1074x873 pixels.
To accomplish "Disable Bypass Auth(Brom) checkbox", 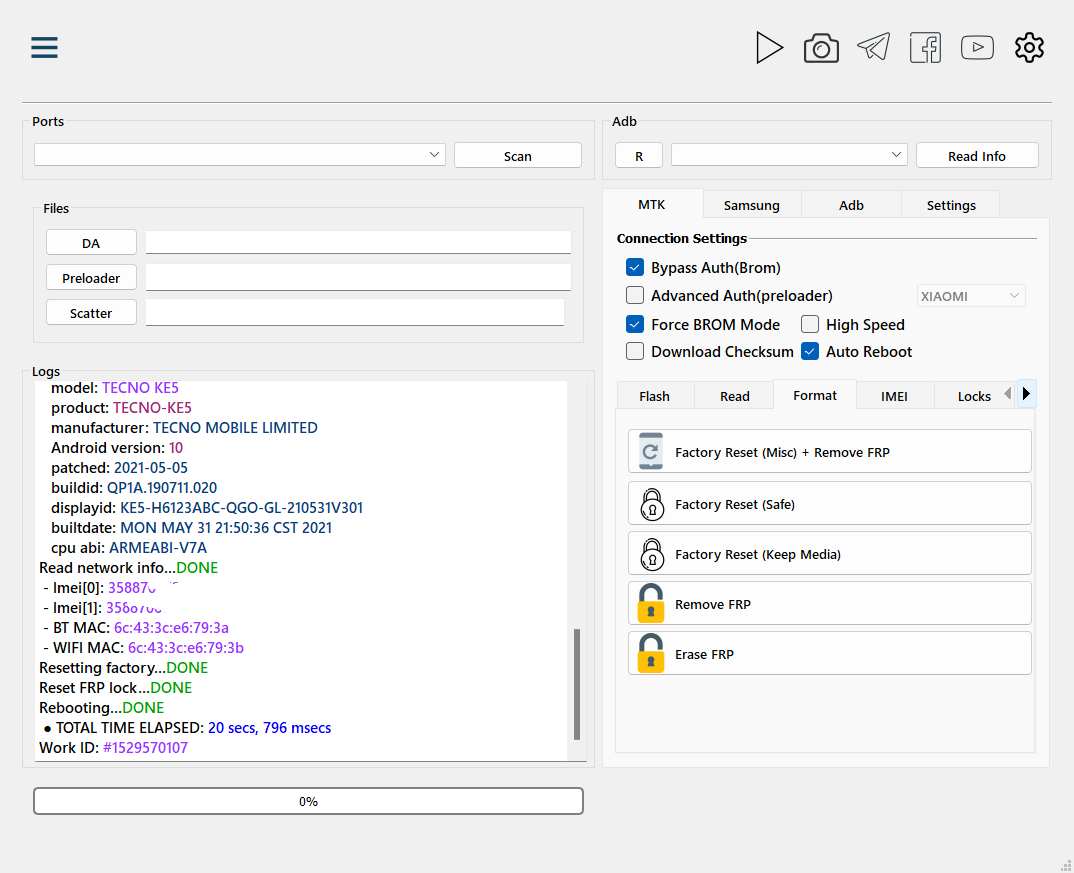I will pos(635,267).
